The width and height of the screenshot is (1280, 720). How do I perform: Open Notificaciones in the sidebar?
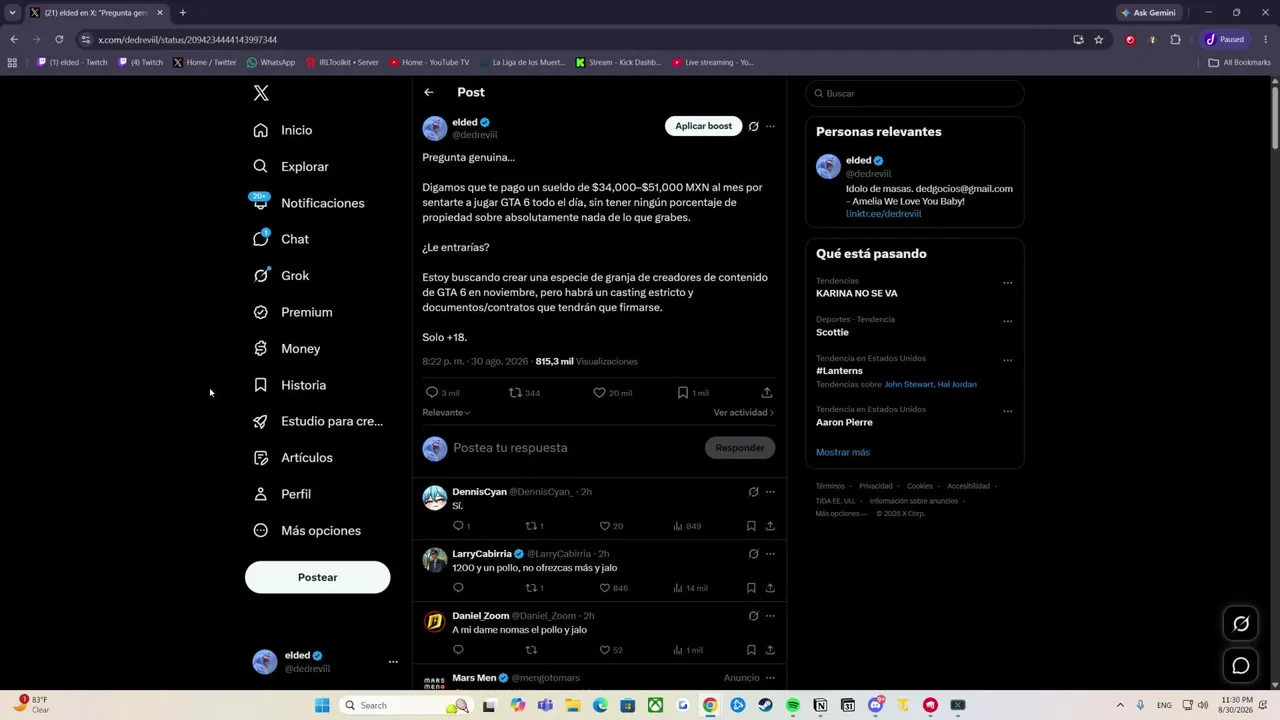point(309,203)
